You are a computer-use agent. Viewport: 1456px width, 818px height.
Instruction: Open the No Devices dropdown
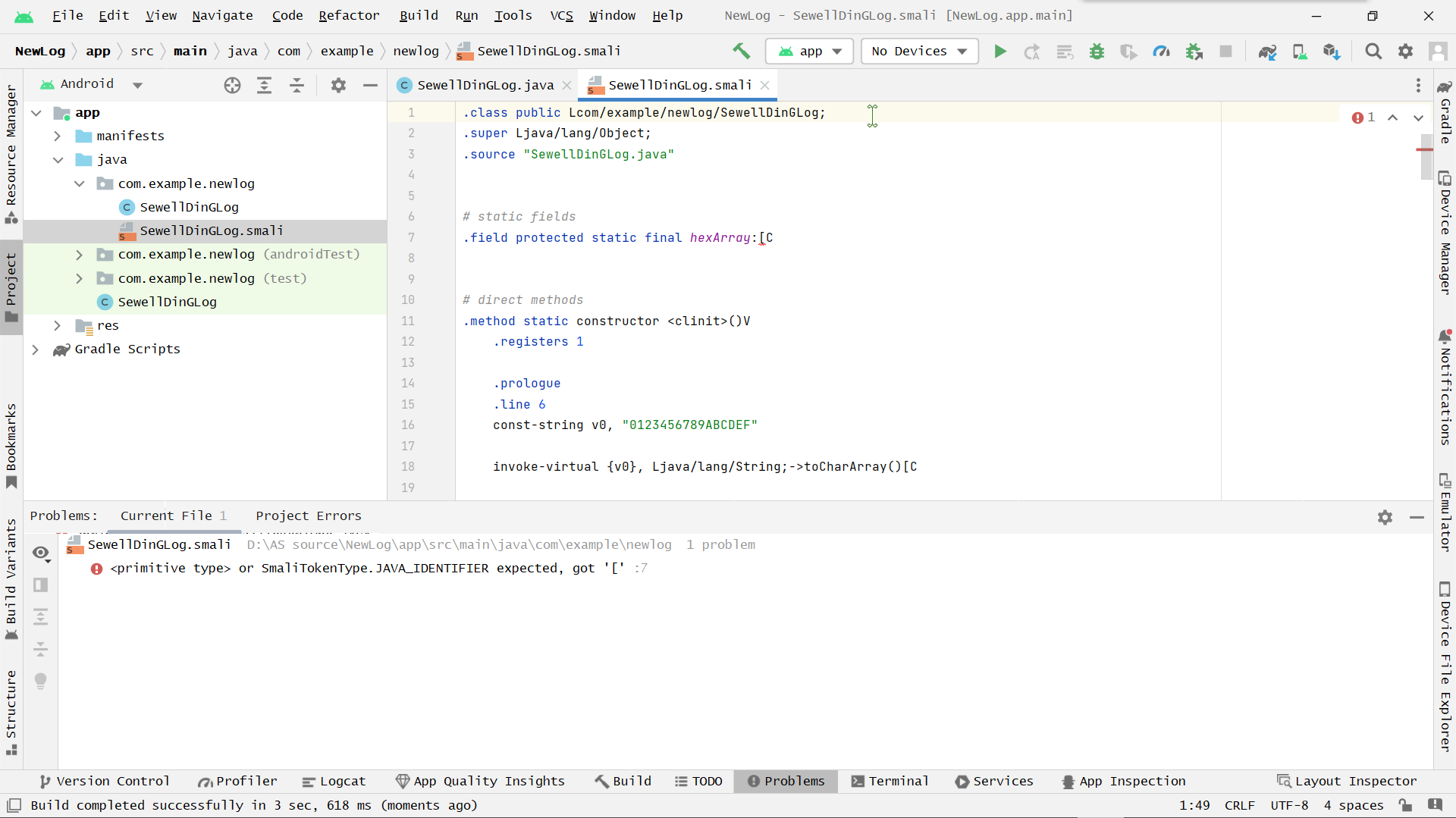pyautogui.click(x=919, y=51)
